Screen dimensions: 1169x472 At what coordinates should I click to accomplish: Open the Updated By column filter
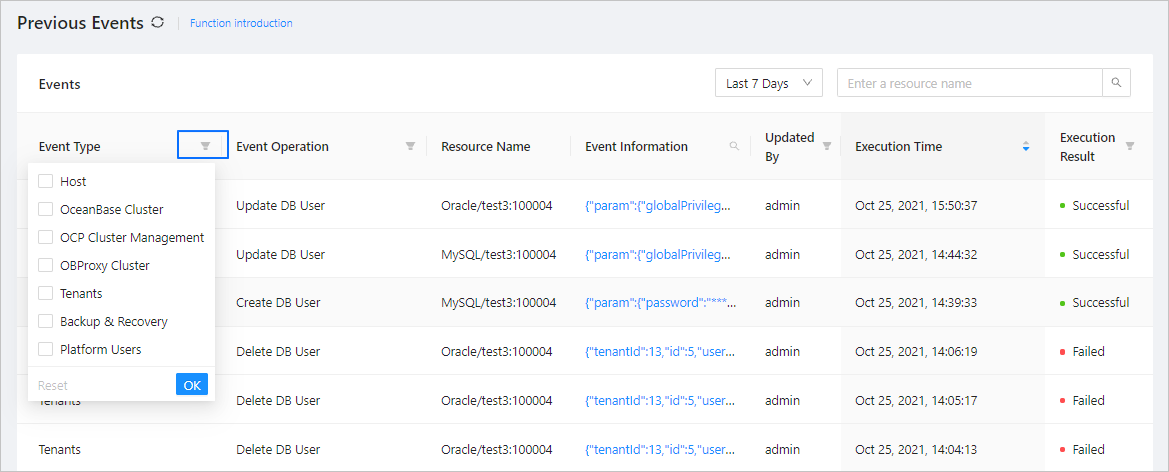pyautogui.click(x=827, y=146)
